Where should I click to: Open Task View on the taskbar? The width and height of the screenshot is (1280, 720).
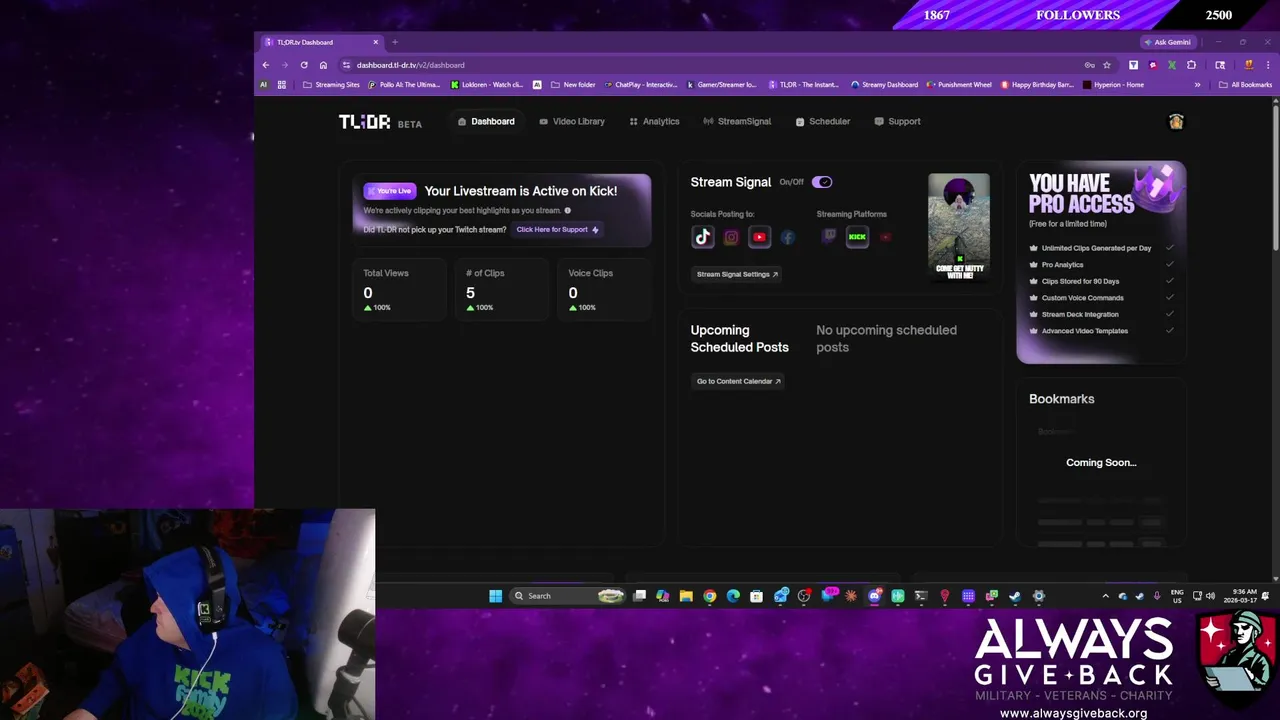[x=639, y=596]
